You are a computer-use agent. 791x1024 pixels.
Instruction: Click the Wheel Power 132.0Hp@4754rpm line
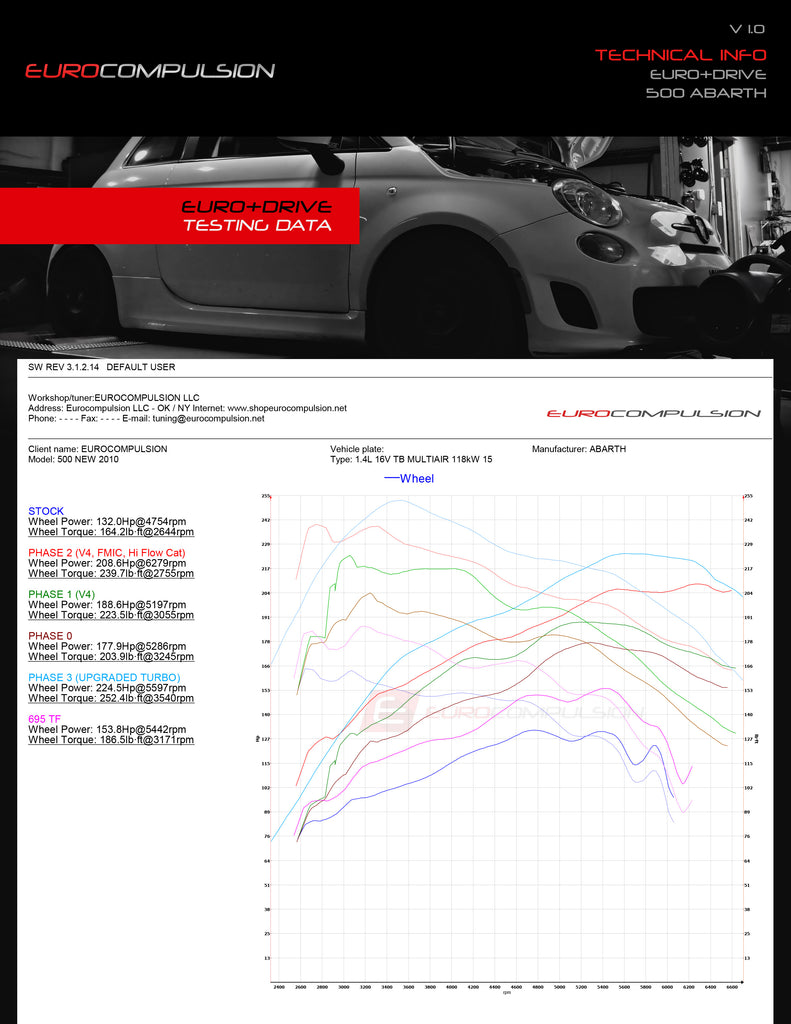coord(107,521)
